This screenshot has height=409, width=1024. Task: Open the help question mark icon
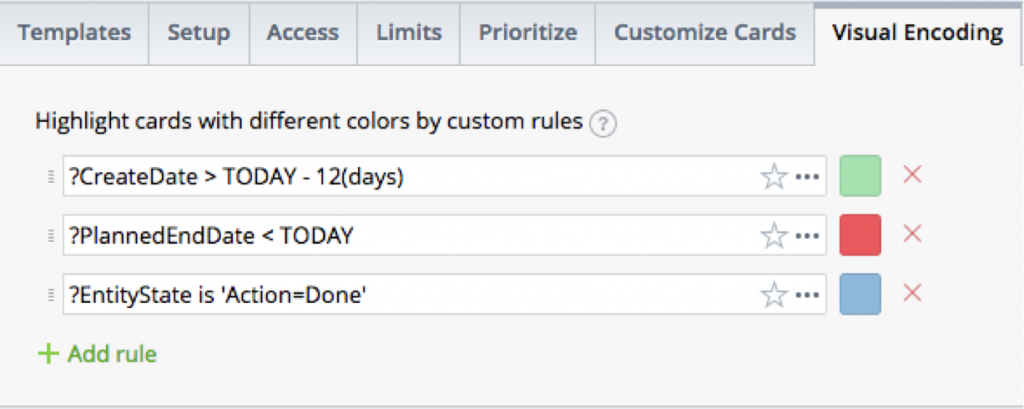603,124
